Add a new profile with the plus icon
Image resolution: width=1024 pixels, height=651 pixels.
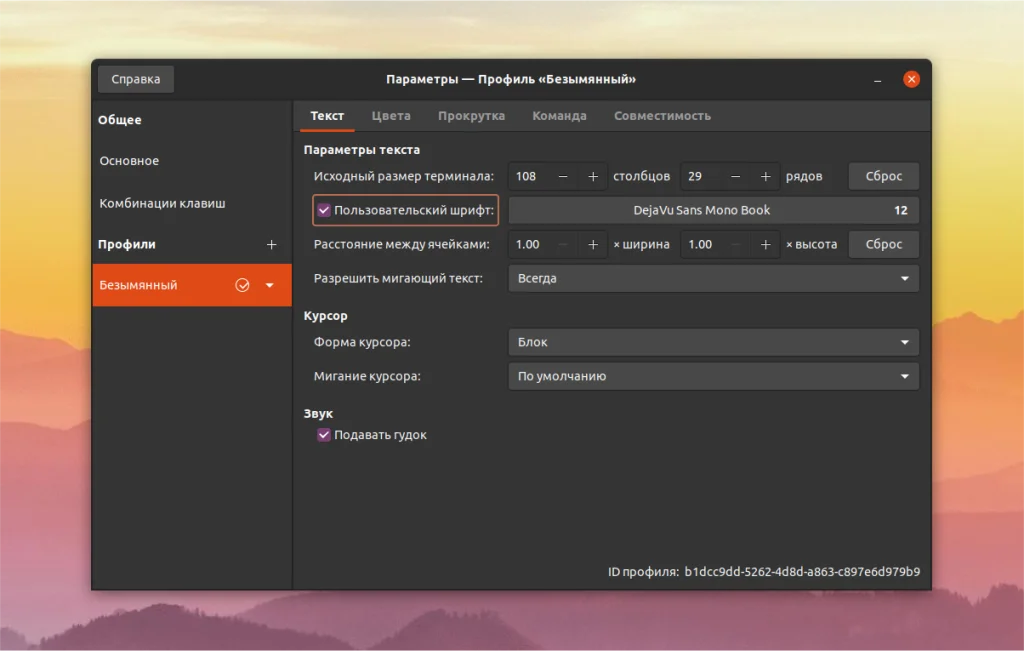click(x=271, y=244)
